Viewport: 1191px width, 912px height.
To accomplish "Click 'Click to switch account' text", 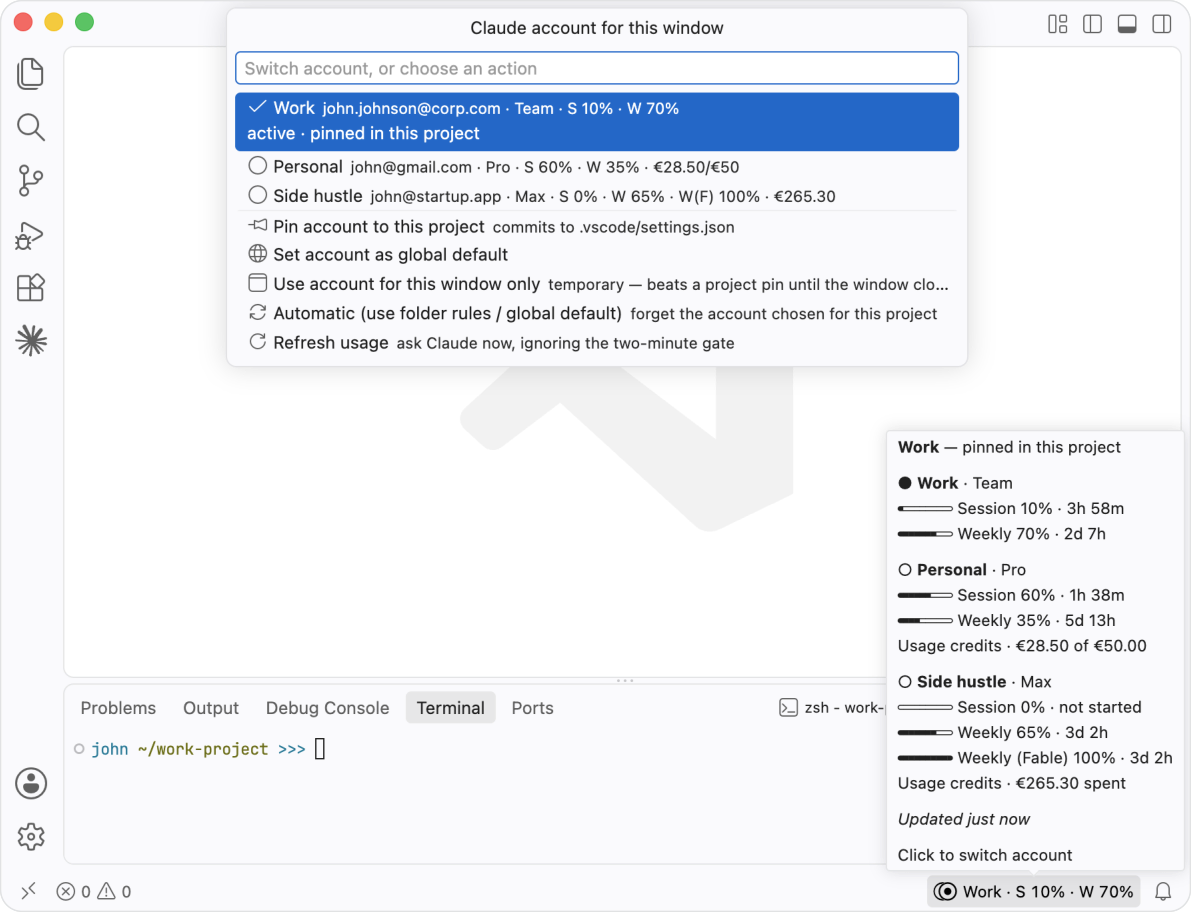I will pyautogui.click(x=984, y=855).
